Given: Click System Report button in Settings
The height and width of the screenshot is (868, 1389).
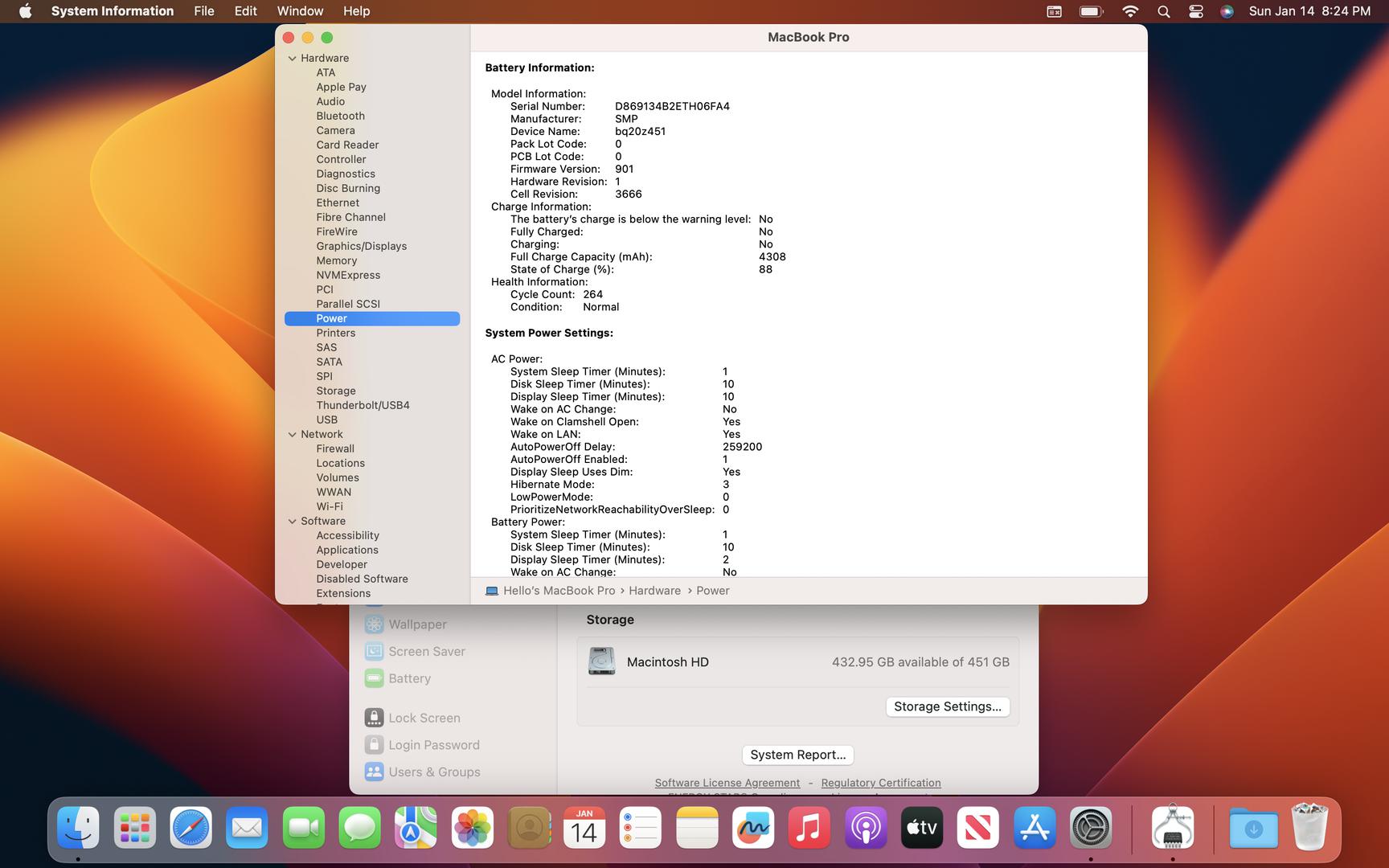Looking at the screenshot, I should coord(798,755).
